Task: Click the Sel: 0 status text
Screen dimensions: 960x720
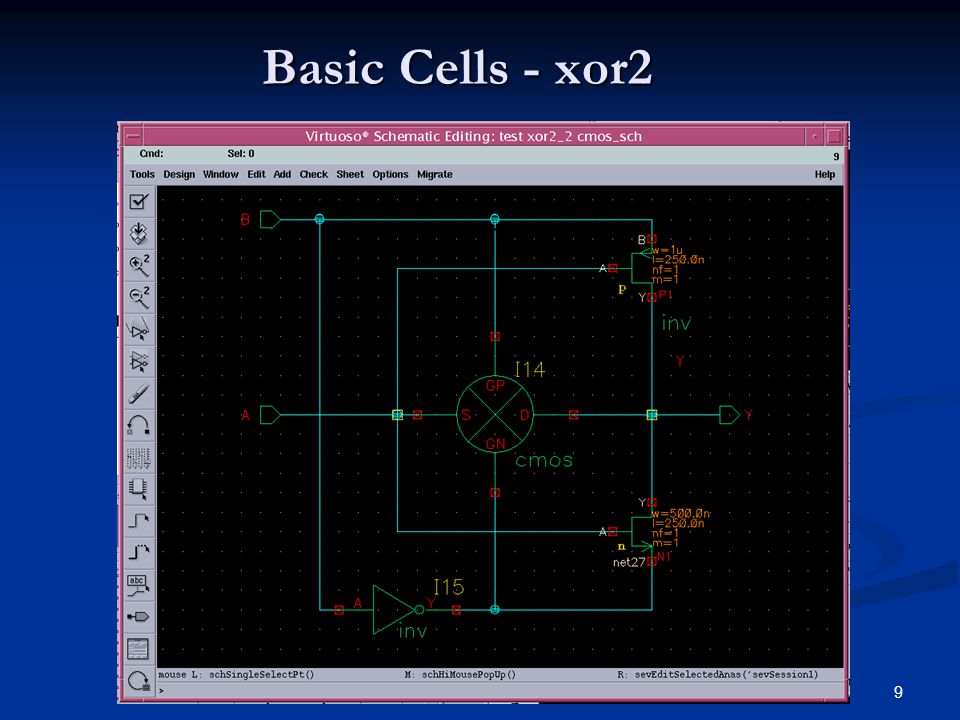Action: pyautogui.click(x=241, y=154)
